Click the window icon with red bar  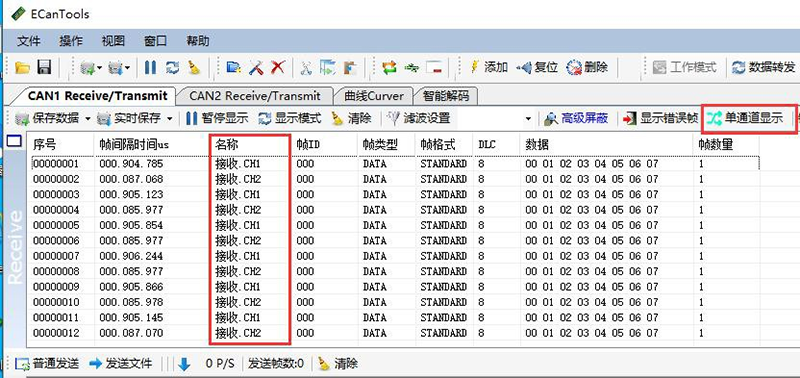(x=434, y=67)
